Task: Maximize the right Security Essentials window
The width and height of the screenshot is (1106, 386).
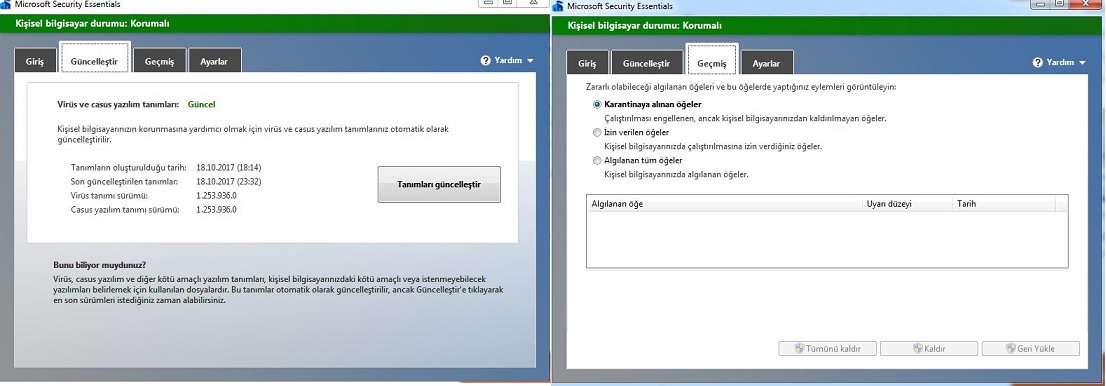Action: (1059, 4)
